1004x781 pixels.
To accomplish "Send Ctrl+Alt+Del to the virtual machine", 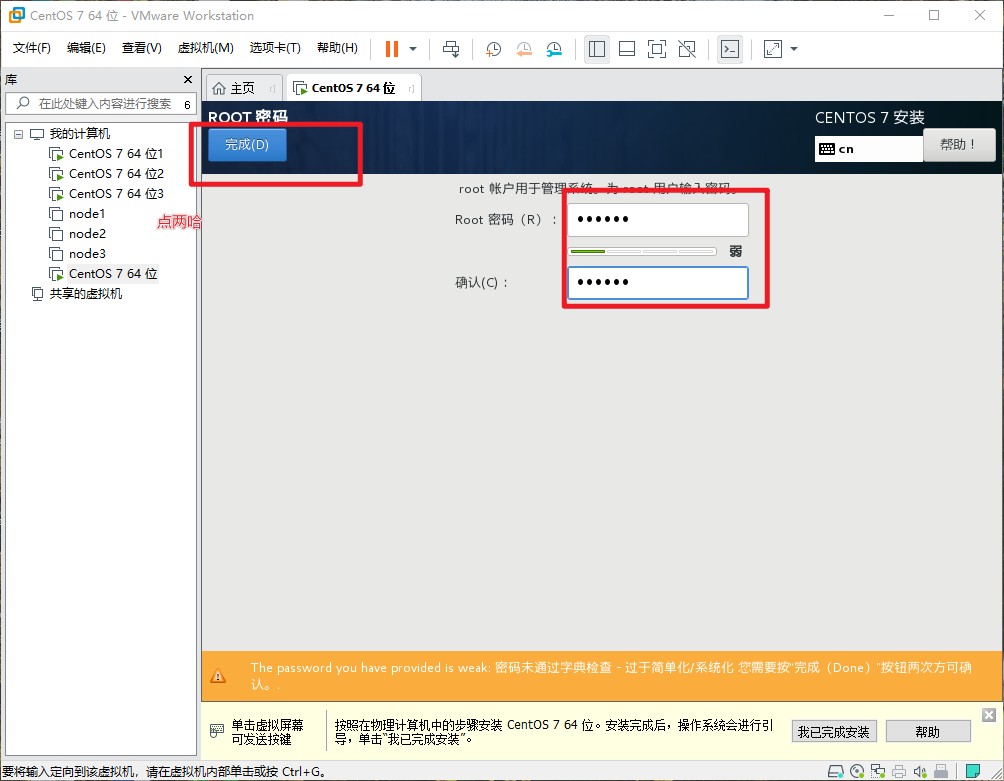I will 451,49.
